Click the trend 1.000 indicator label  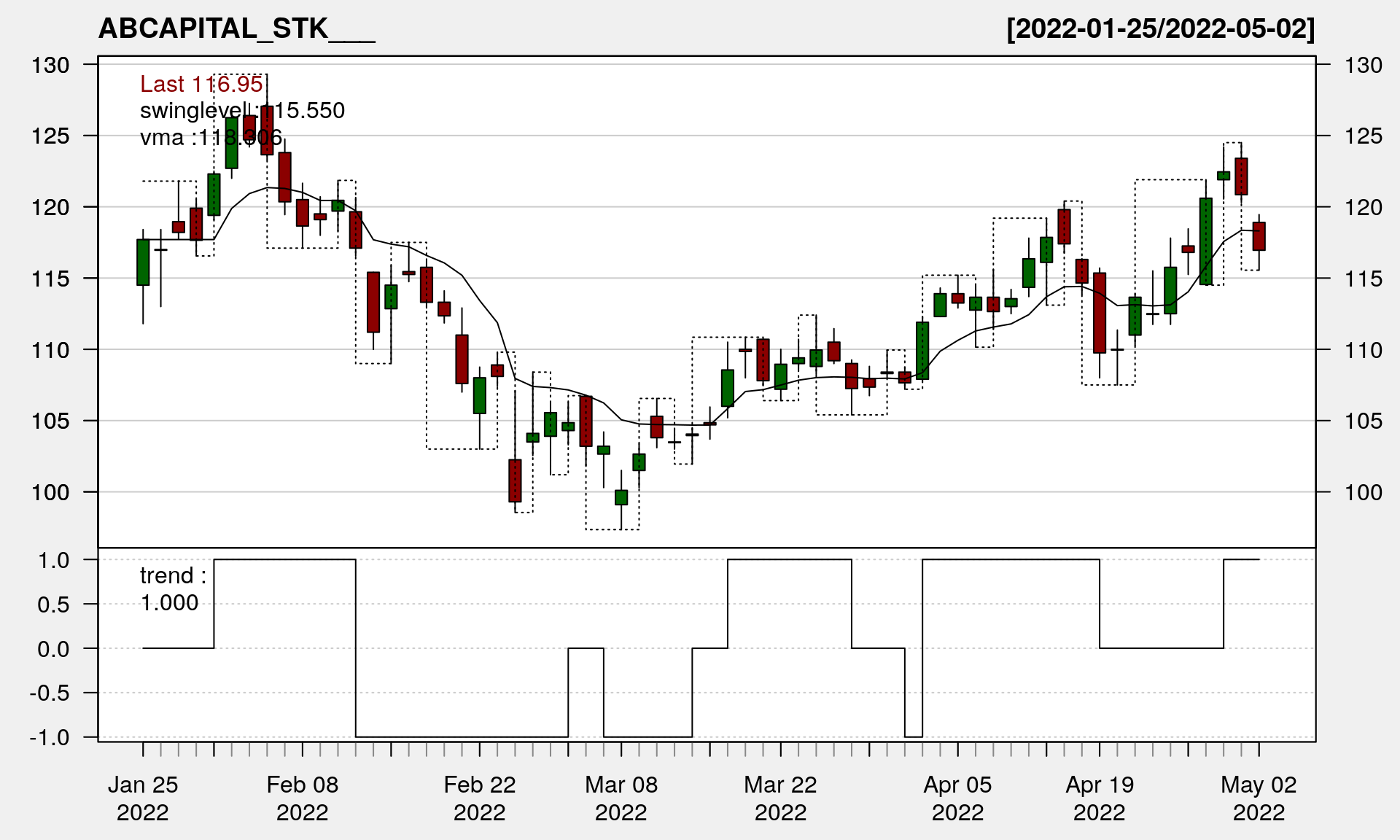pyautogui.click(x=173, y=589)
